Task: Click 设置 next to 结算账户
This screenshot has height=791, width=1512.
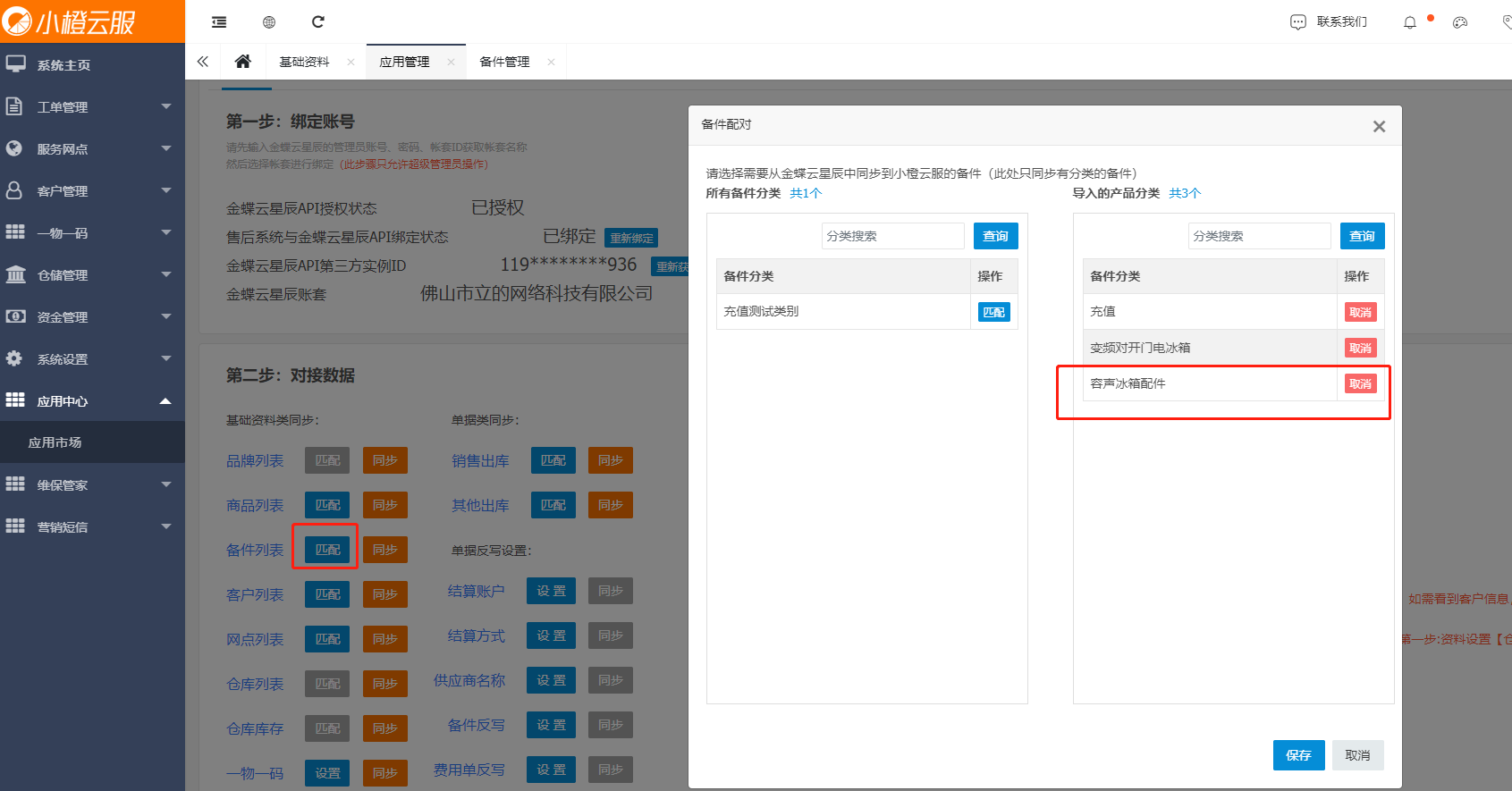Action: coord(552,591)
